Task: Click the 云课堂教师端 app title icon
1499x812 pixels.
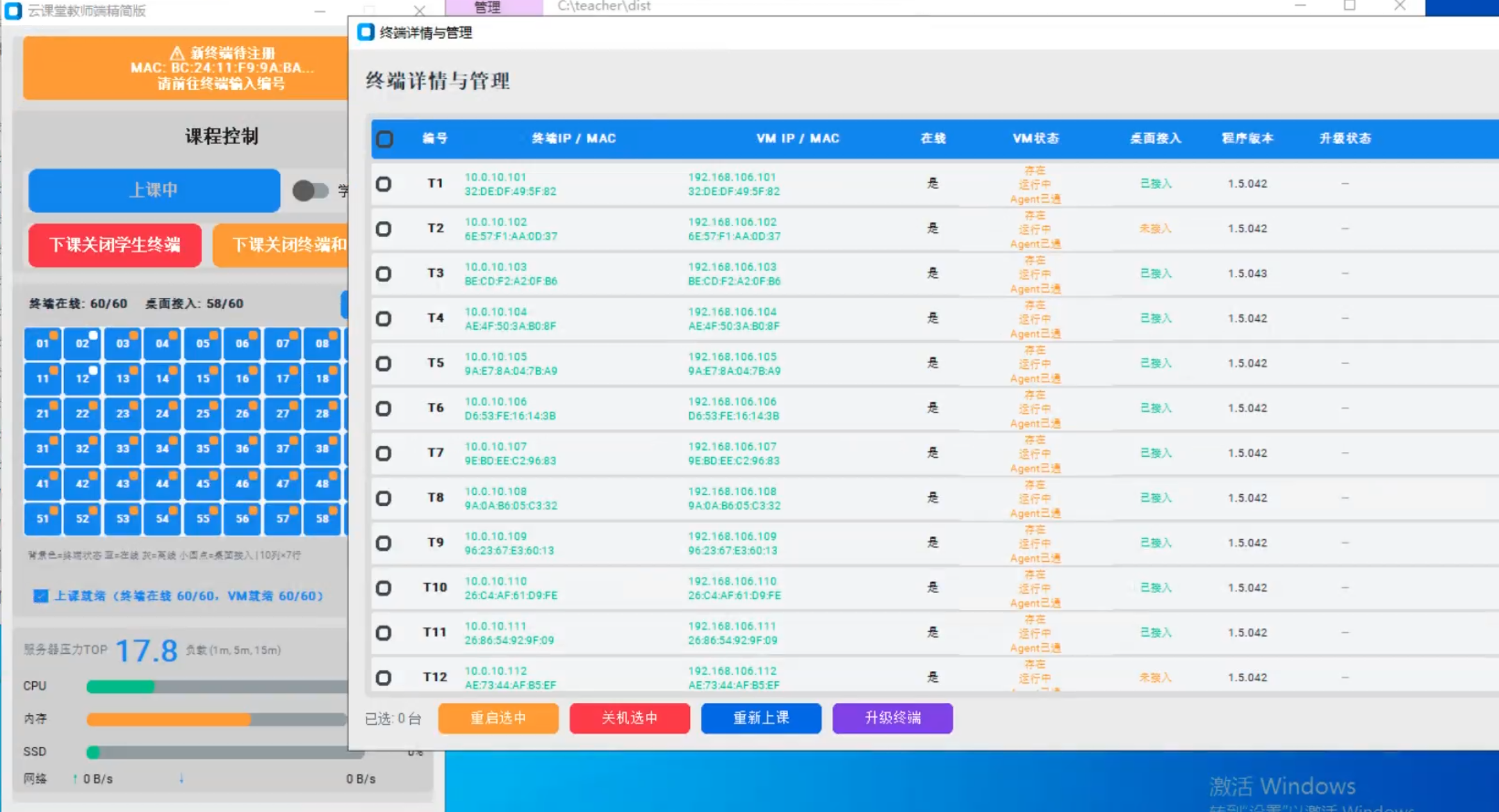Action: 13,11
